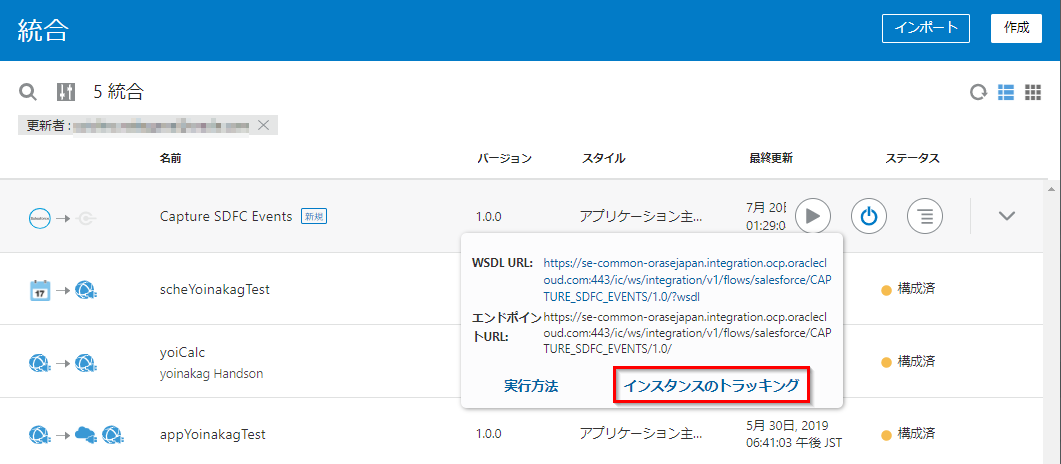Click the search magnifier icon
1061x464 pixels.
pos(29,93)
